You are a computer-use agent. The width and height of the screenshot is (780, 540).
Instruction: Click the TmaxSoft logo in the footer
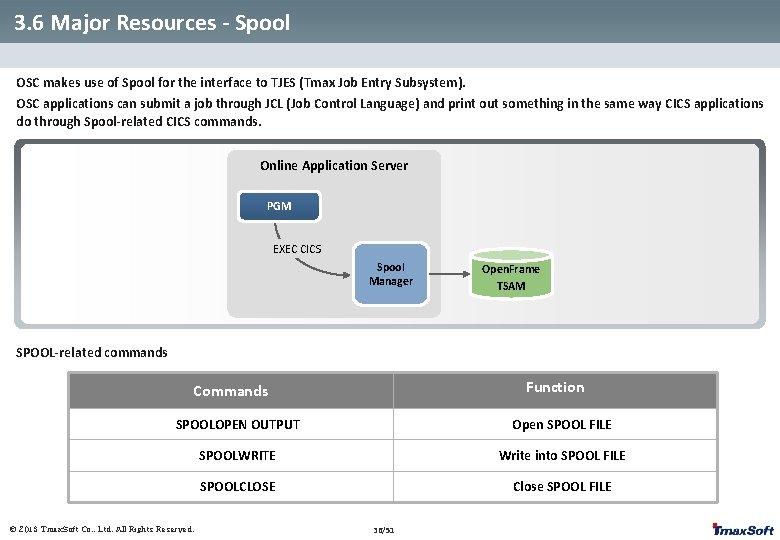742,530
